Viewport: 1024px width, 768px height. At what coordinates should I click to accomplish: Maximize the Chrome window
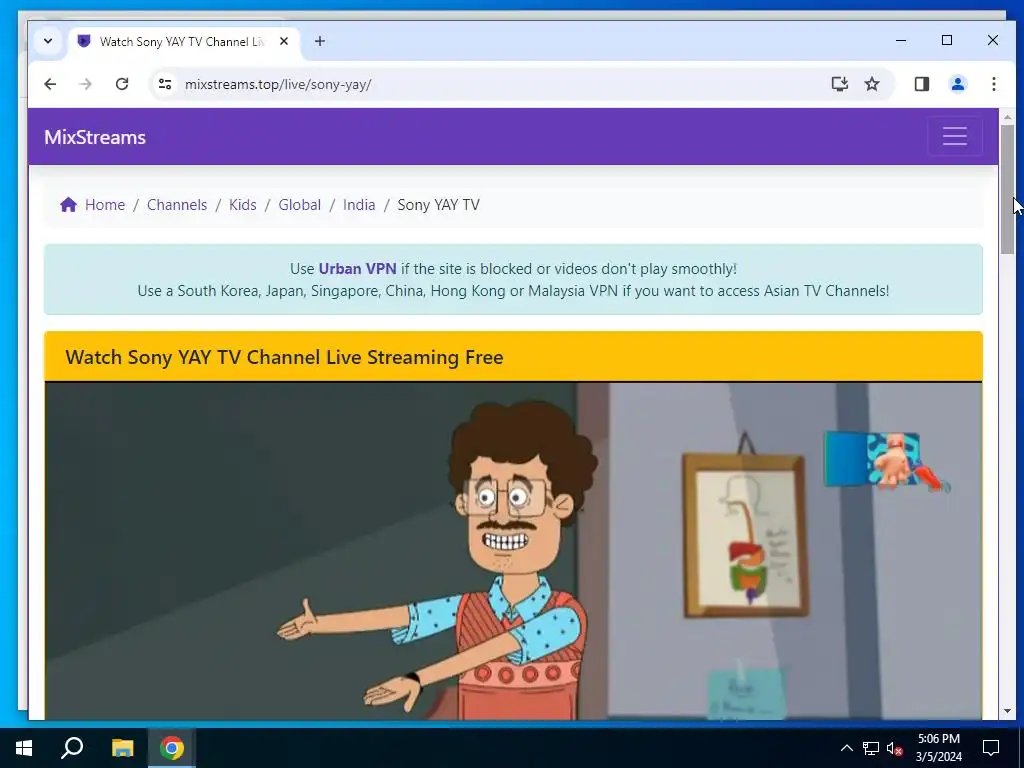tap(947, 40)
